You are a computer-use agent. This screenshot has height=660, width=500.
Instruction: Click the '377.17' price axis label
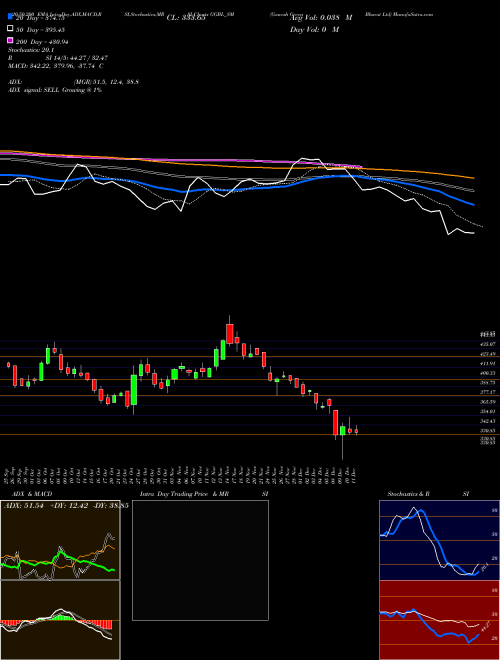(488, 392)
